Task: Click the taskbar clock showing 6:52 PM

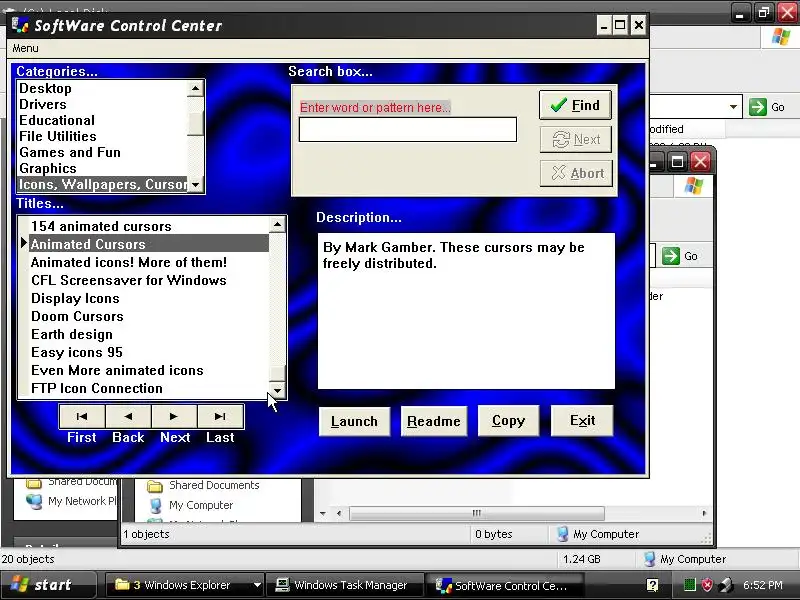Action: click(x=763, y=585)
